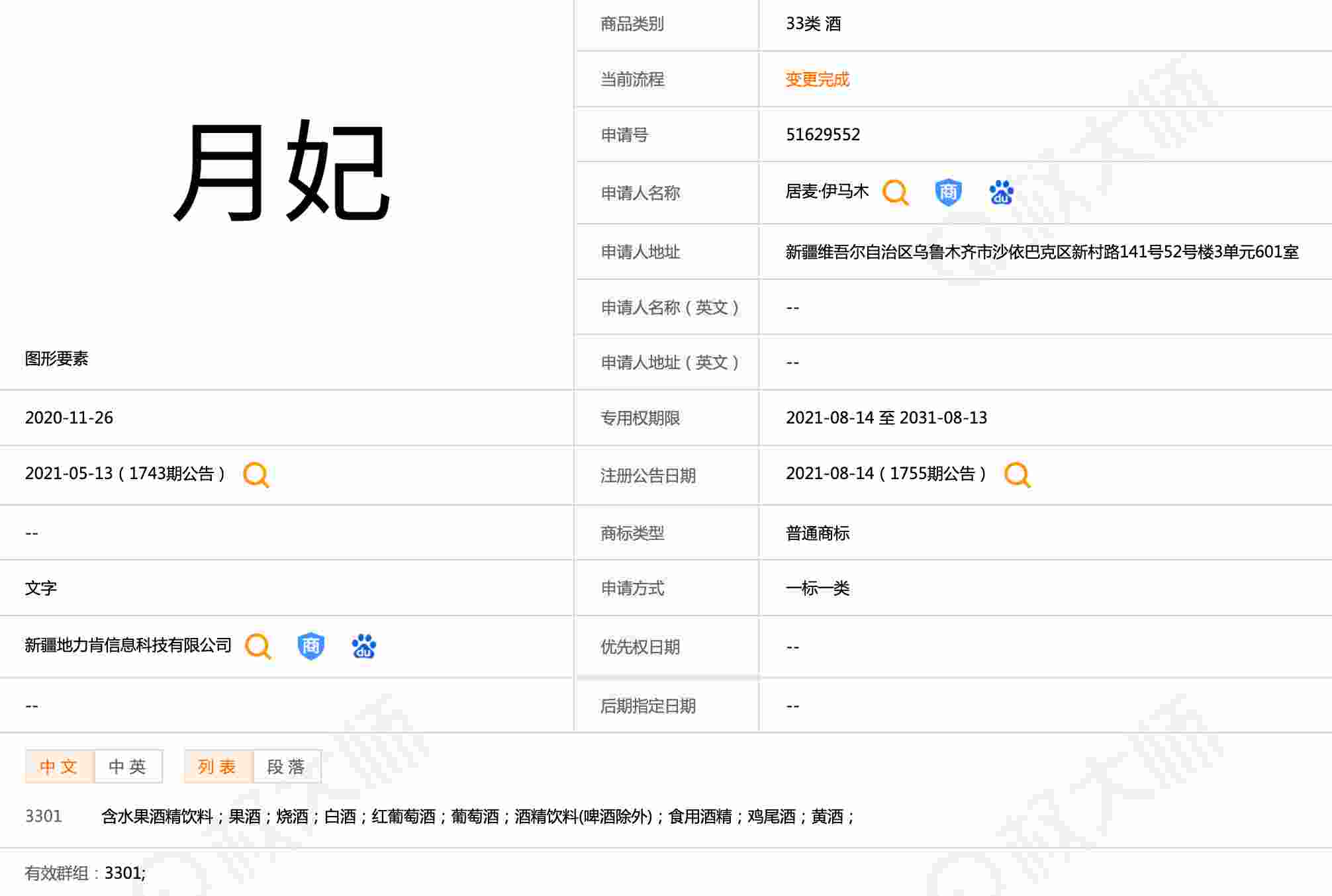Click the applicant address text

coord(1041,252)
